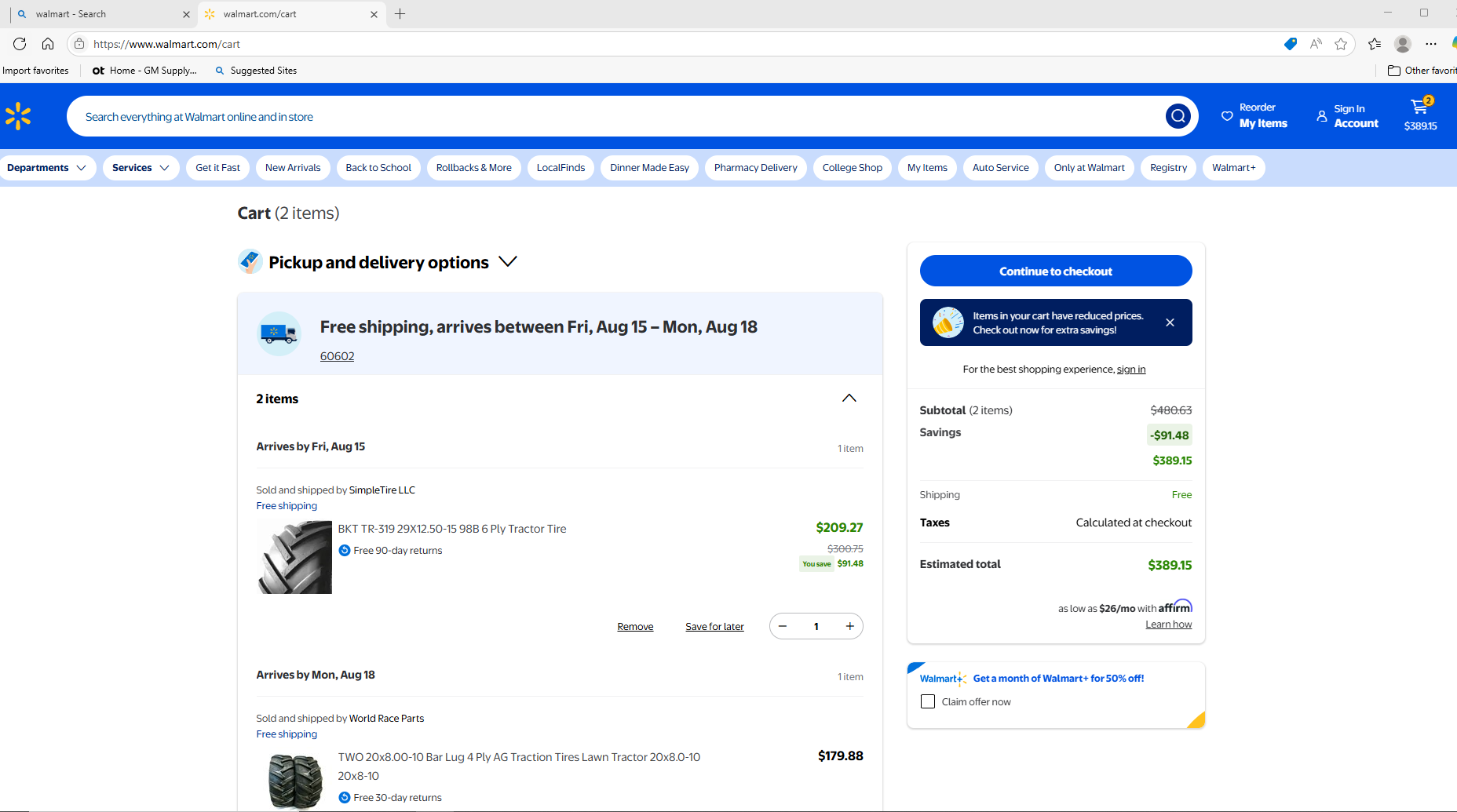
Task: Open the Registry nav pill
Action: (x=1169, y=168)
